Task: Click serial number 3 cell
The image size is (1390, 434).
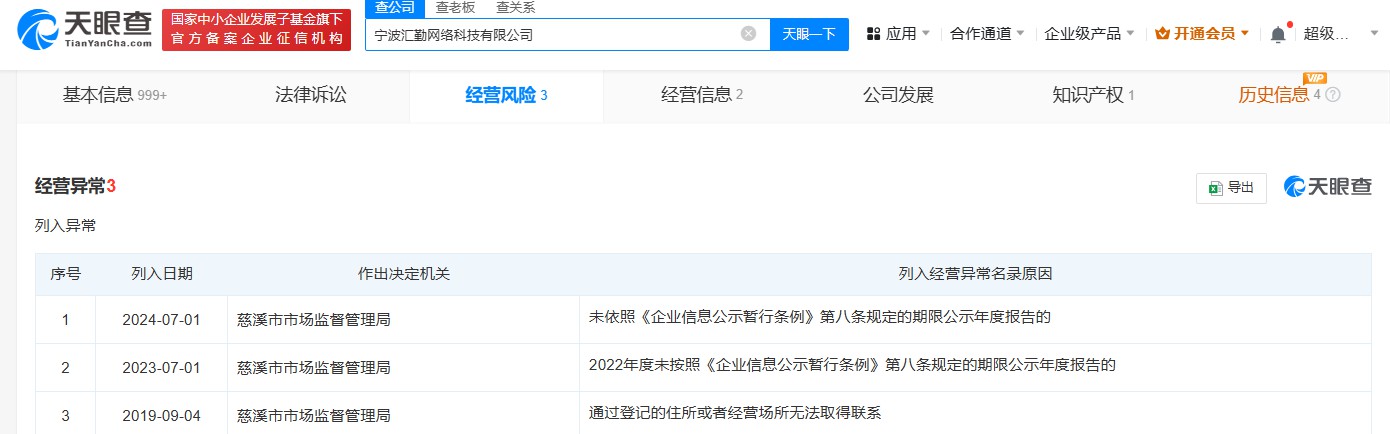Action: (x=65, y=414)
